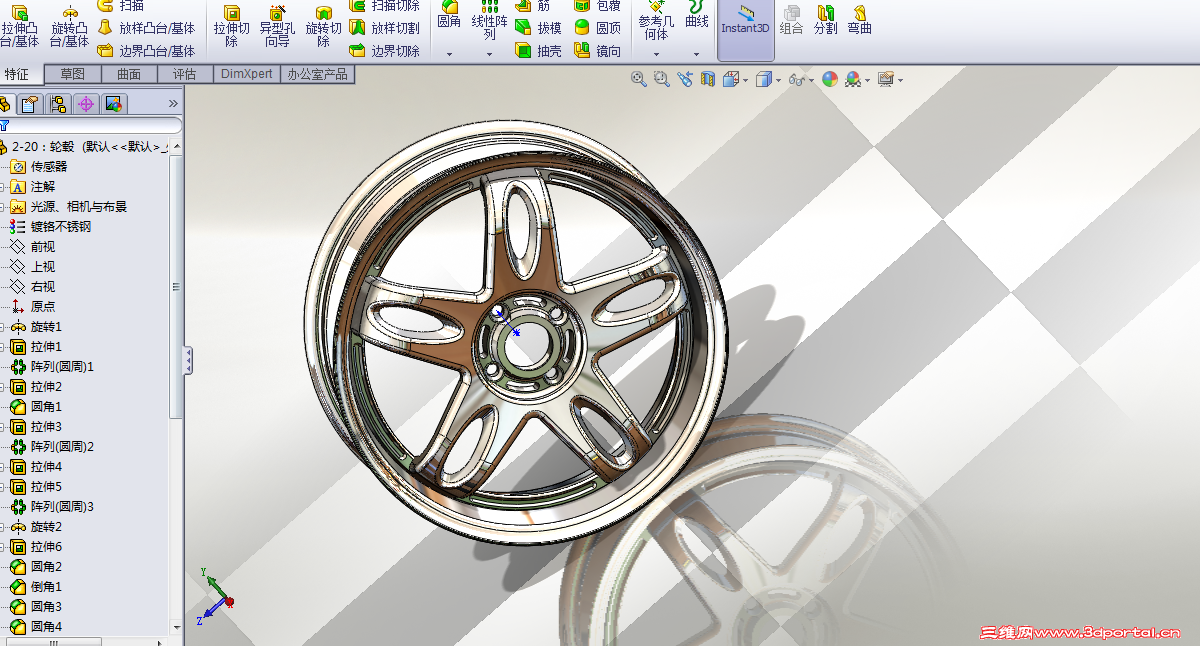Click the 旋转切除 revolved cut tool
The height and width of the screenshot is (646, 1200).
point(323,26)
